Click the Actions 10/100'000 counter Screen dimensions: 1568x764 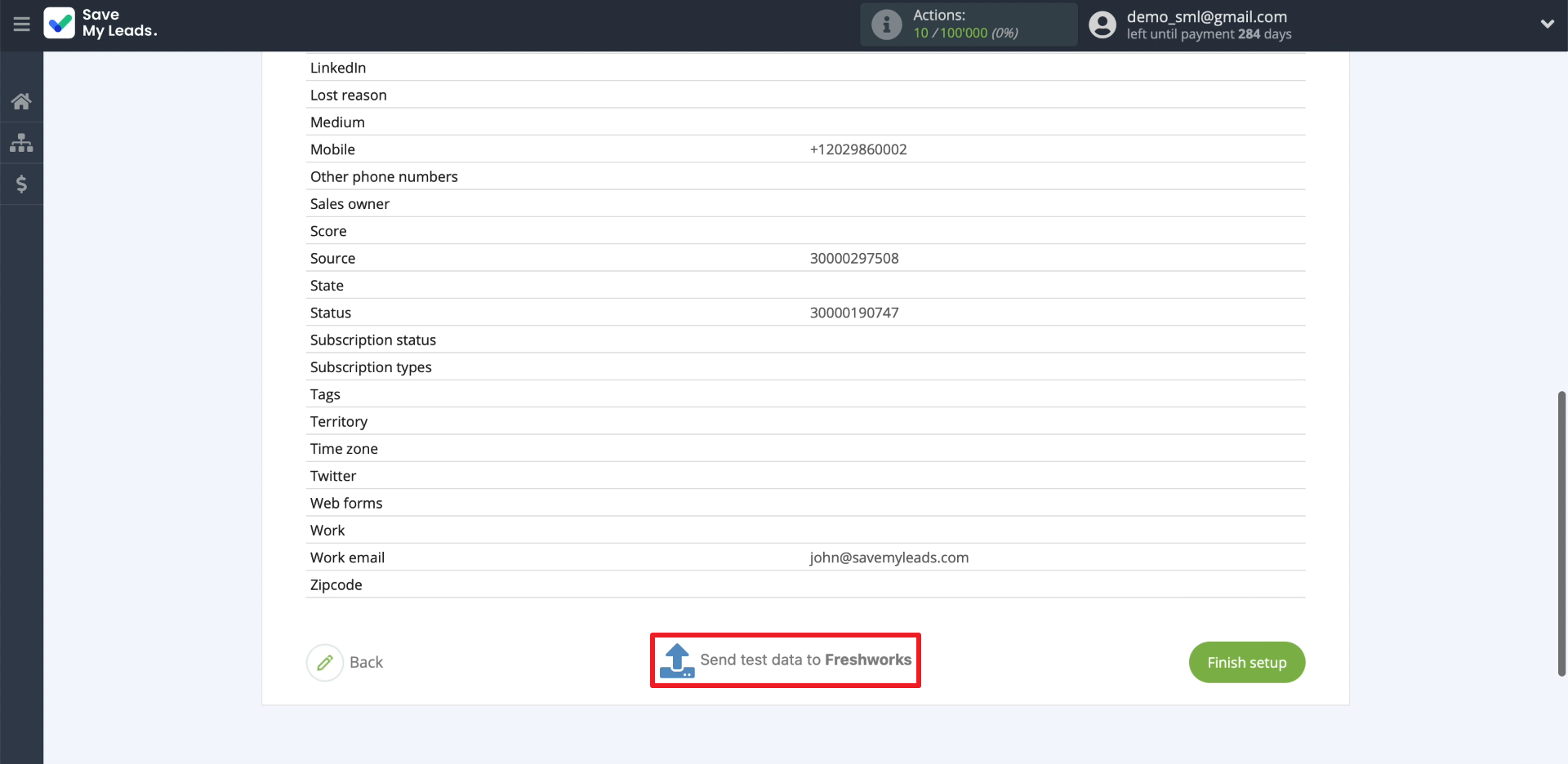point(964,33)
